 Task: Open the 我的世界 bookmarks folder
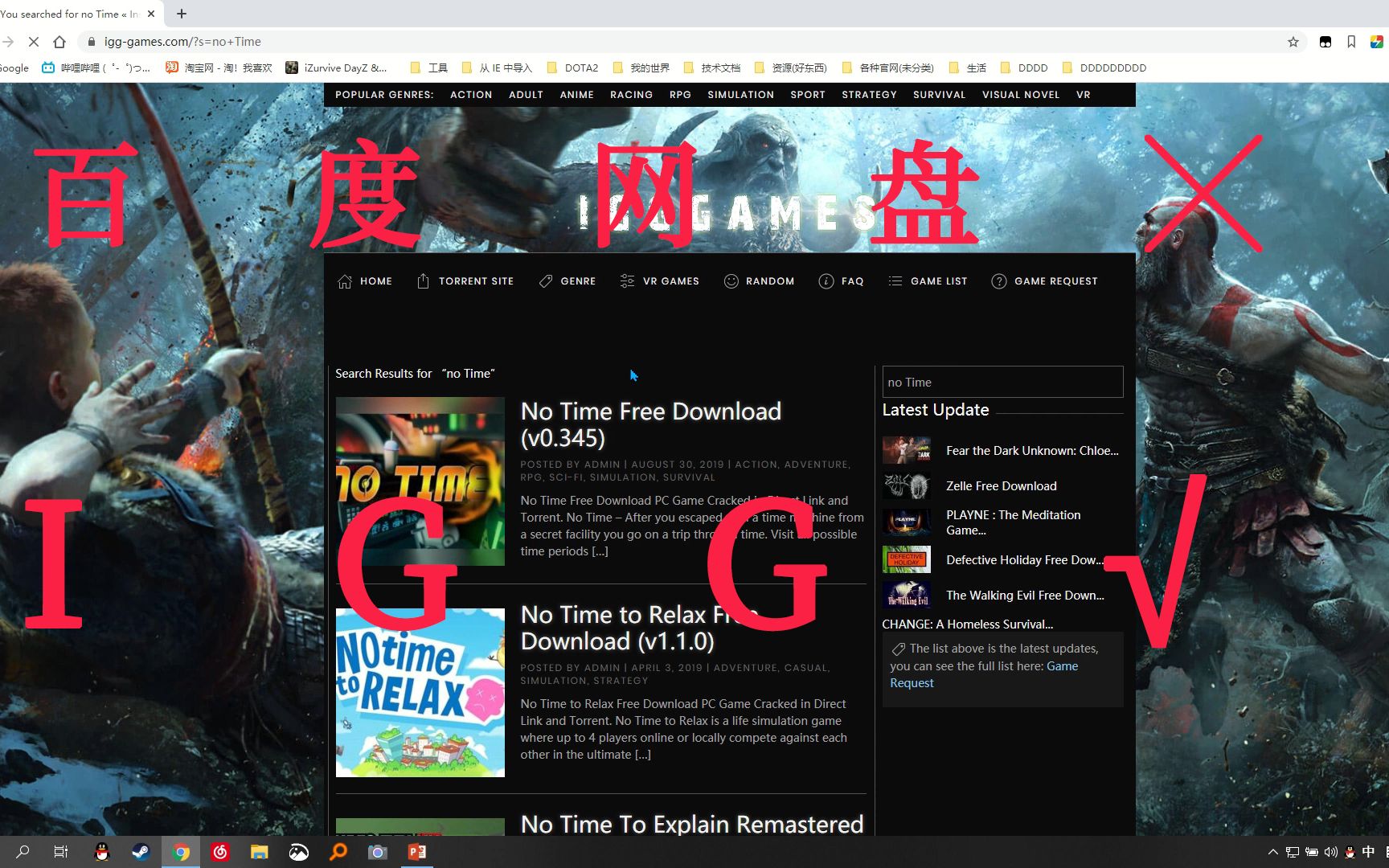point(641,68)
